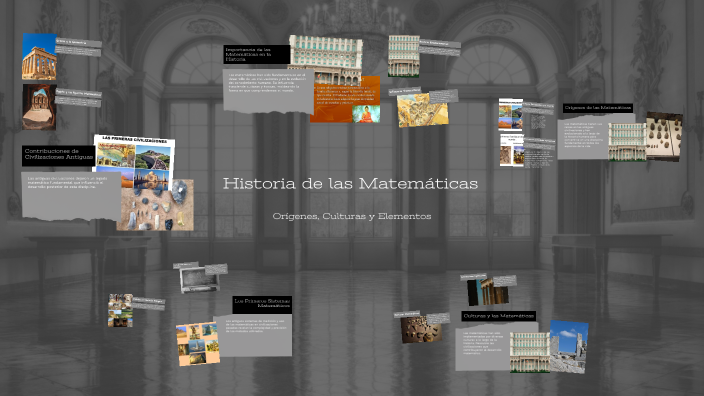Click the palace building photo at top right of center
This screenshot has height=396, width=704.
404,56
